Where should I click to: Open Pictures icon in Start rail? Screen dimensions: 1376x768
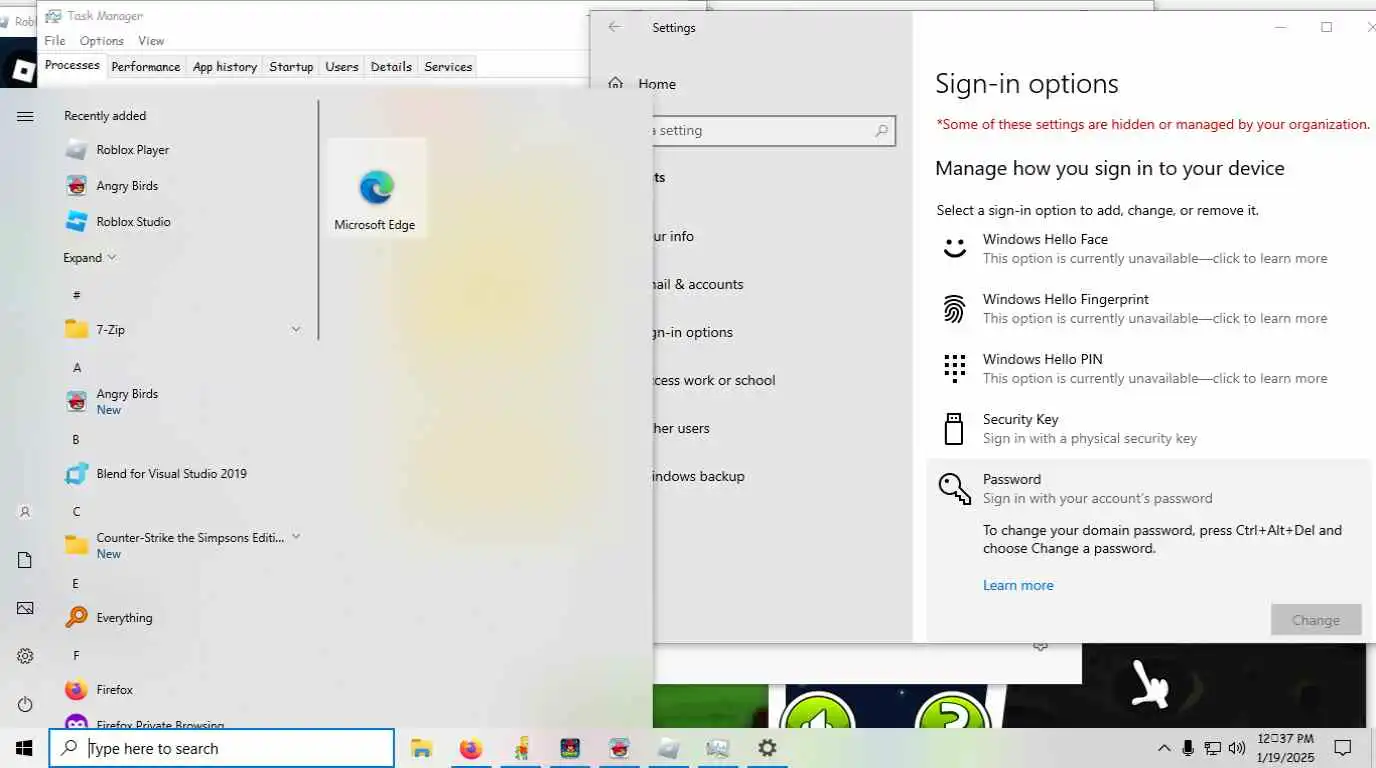[25, 608]
